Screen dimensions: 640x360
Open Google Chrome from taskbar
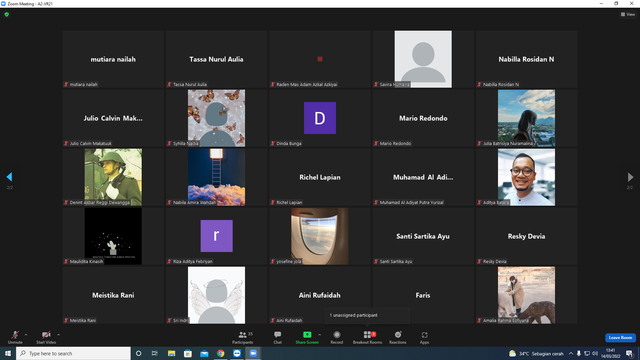(x=220, y=353)
